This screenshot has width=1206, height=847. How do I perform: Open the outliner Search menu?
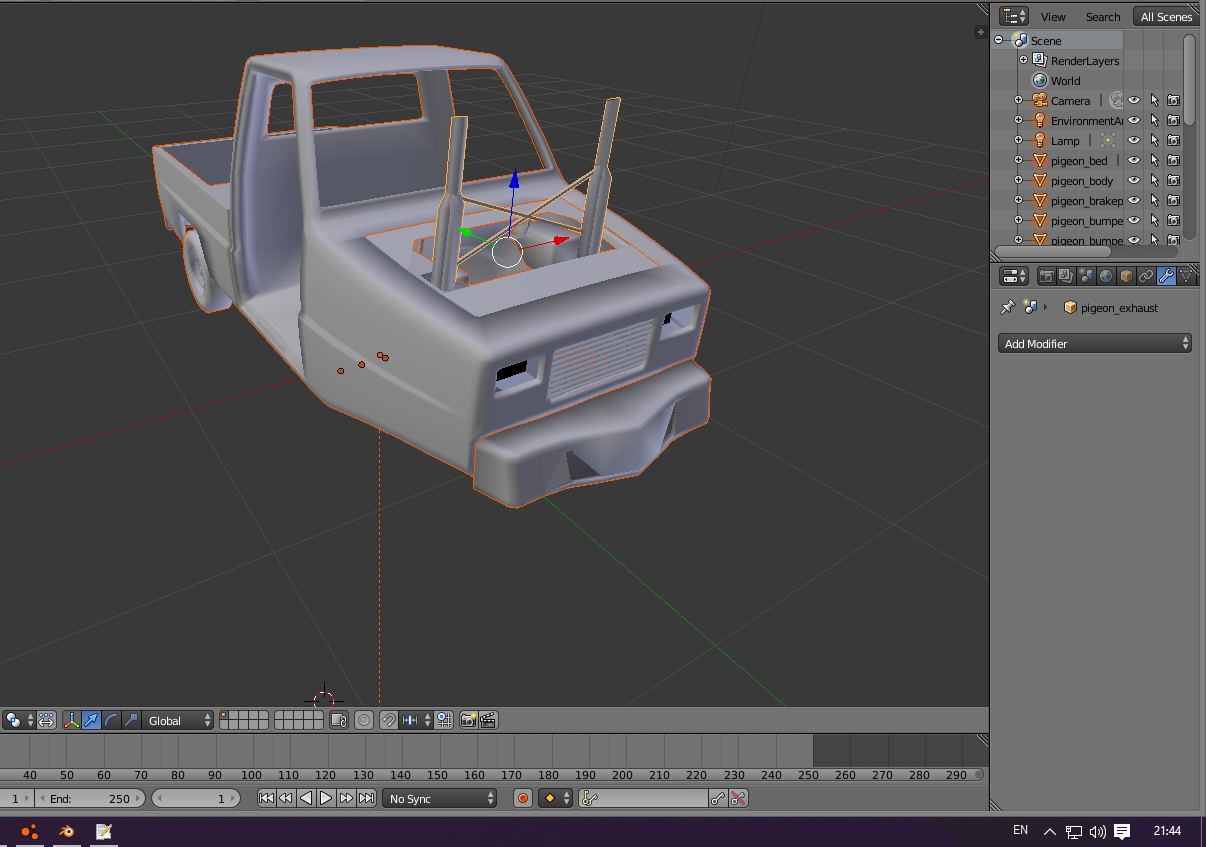tap(1103, 16)
